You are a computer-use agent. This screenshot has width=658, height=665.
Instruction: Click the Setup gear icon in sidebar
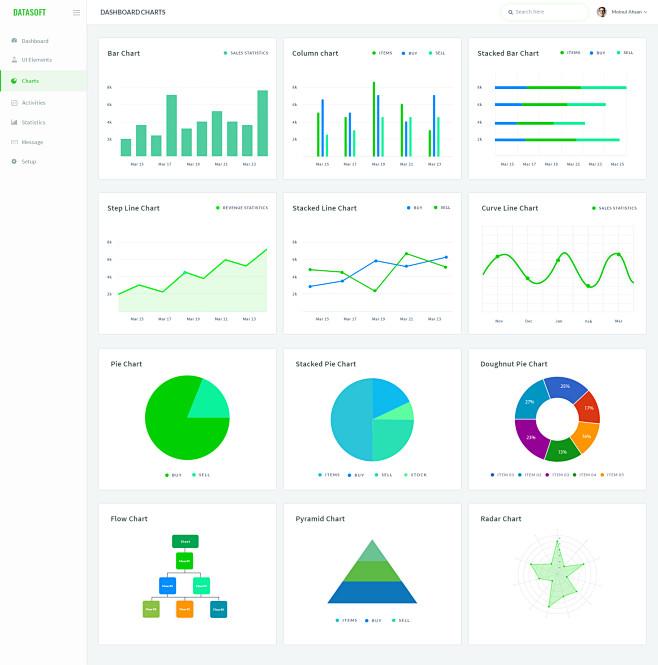click(x=14, y=161)
